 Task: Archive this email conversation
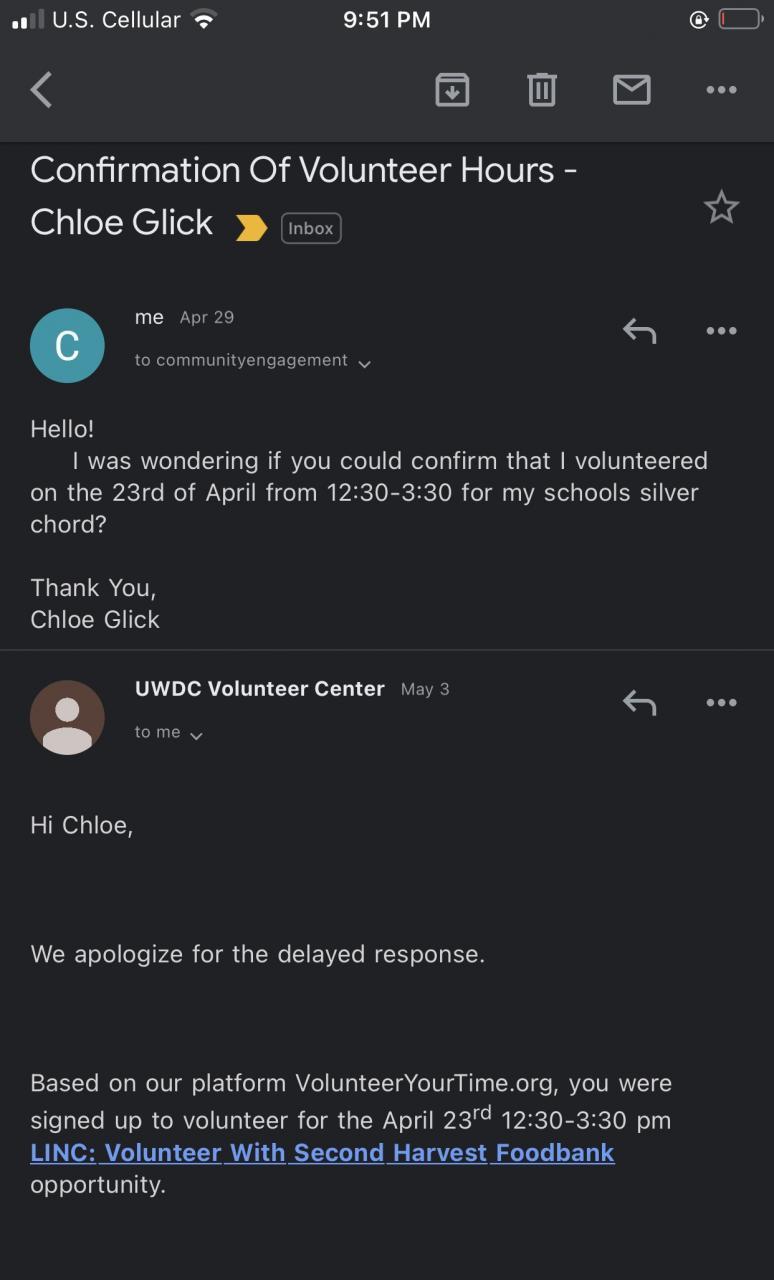point(452,90)
